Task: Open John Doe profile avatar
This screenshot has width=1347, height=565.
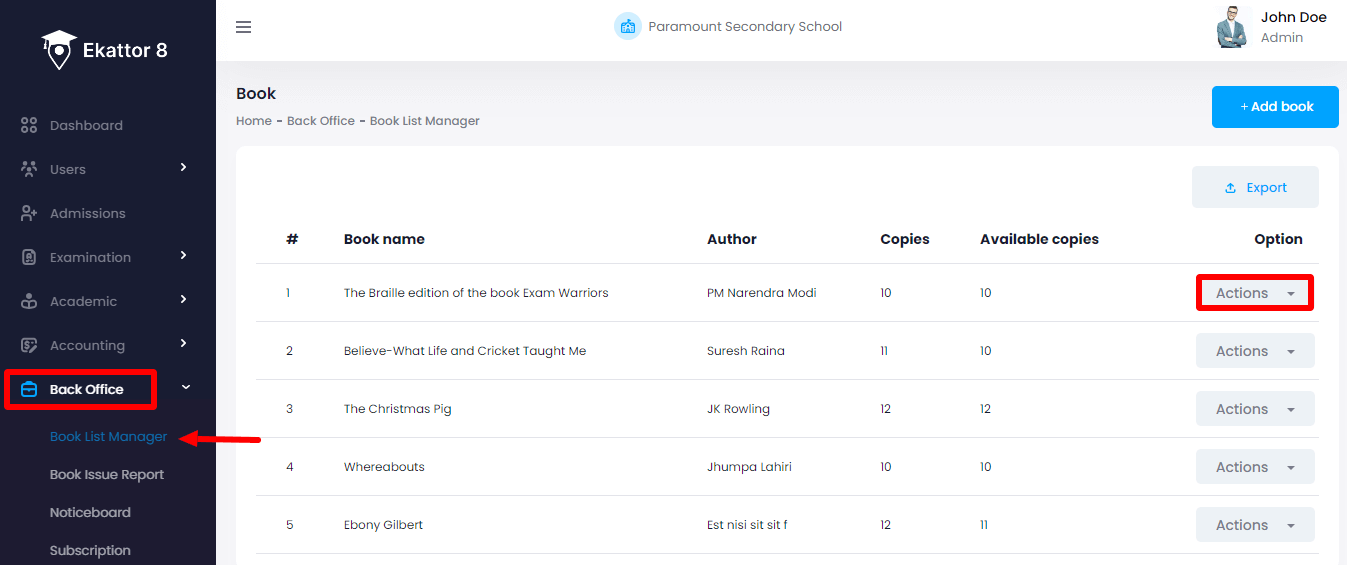Action: [x=1232, y=27]
